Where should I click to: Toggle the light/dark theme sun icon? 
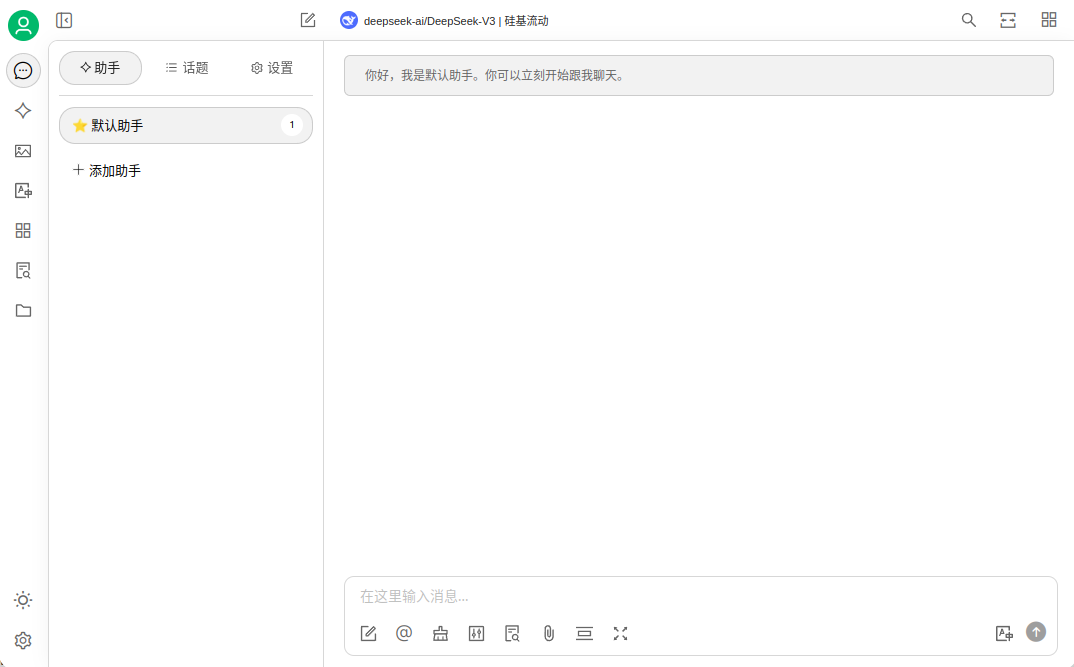click(23, 600)
